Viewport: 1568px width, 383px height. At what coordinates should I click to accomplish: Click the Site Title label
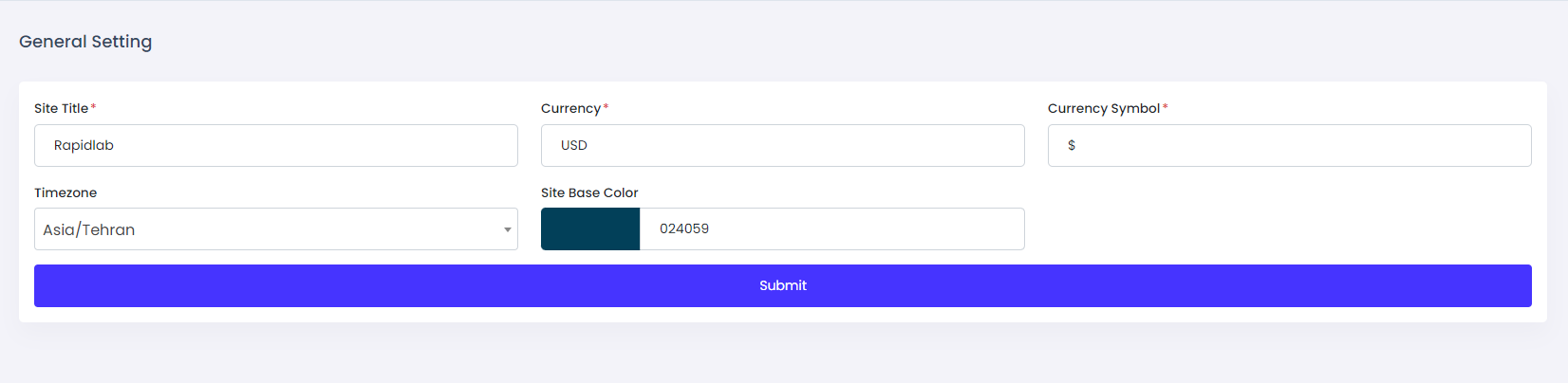click(x=61, y=108)
